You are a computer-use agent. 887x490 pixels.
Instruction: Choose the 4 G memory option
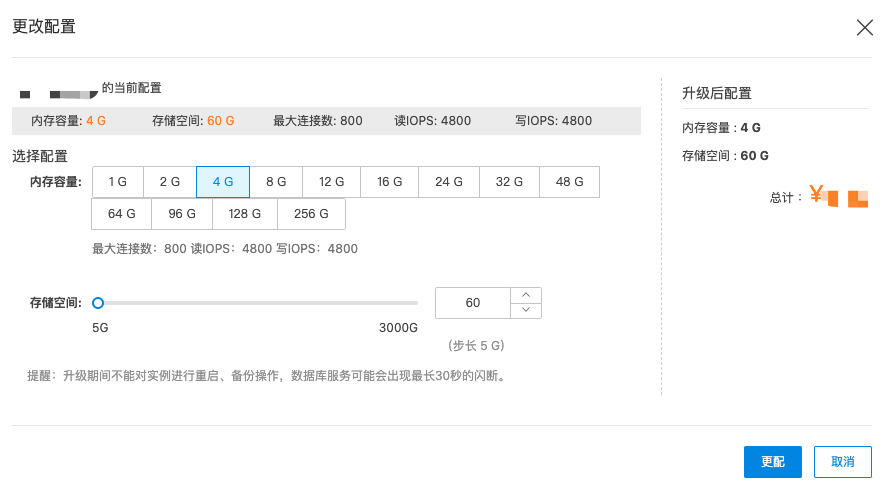pyautogui.click(x=223, y=182)
